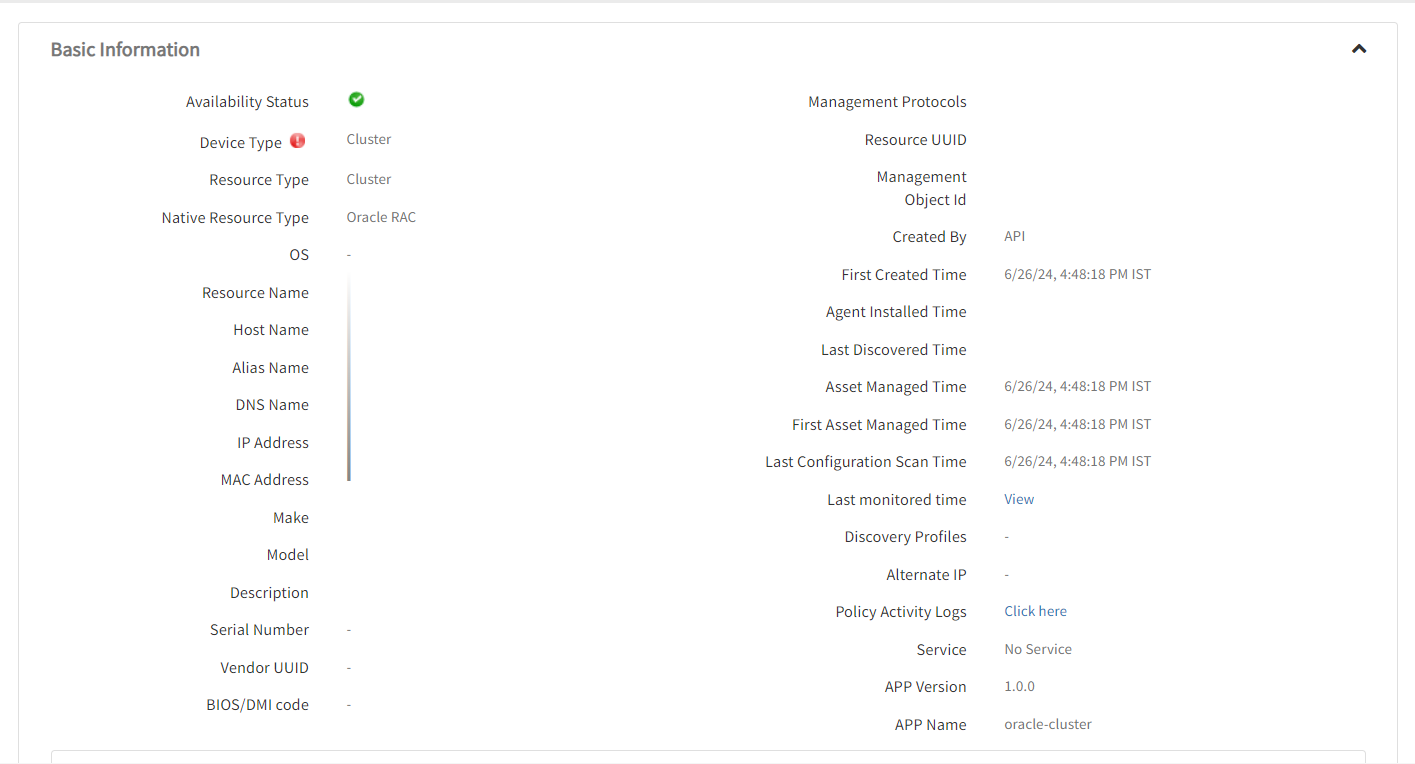Click the Management Object Id label
The image size is (1415, 764).
pyautogui.click(x=922, y=188)
